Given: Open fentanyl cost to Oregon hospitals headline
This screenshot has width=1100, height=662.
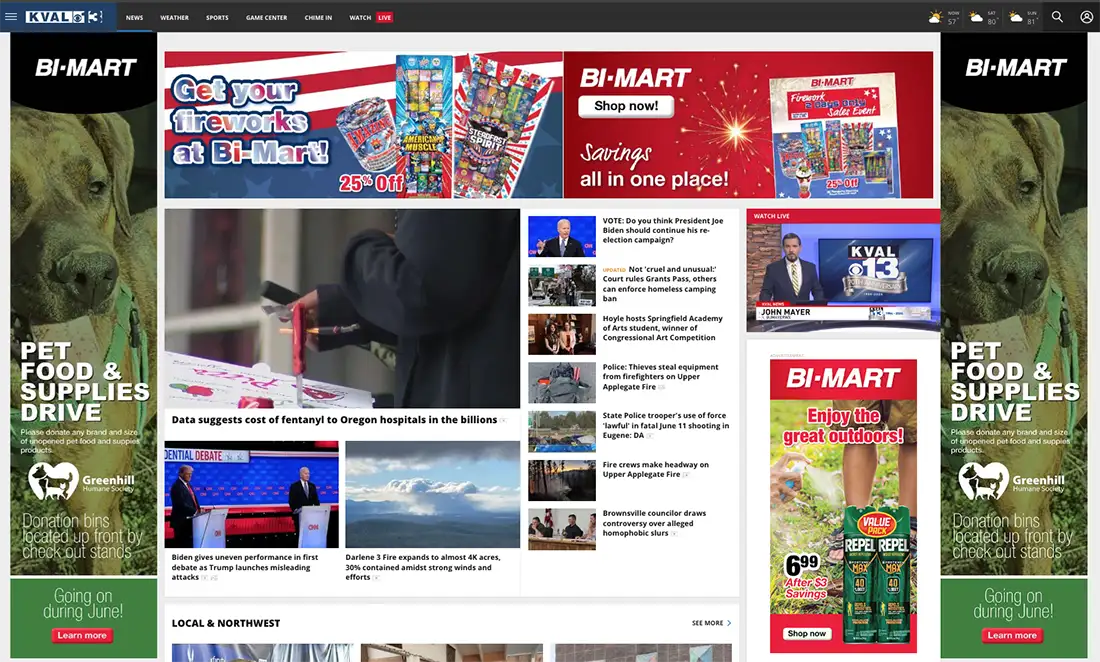Looking at the screenshot, I should point(334,420).
